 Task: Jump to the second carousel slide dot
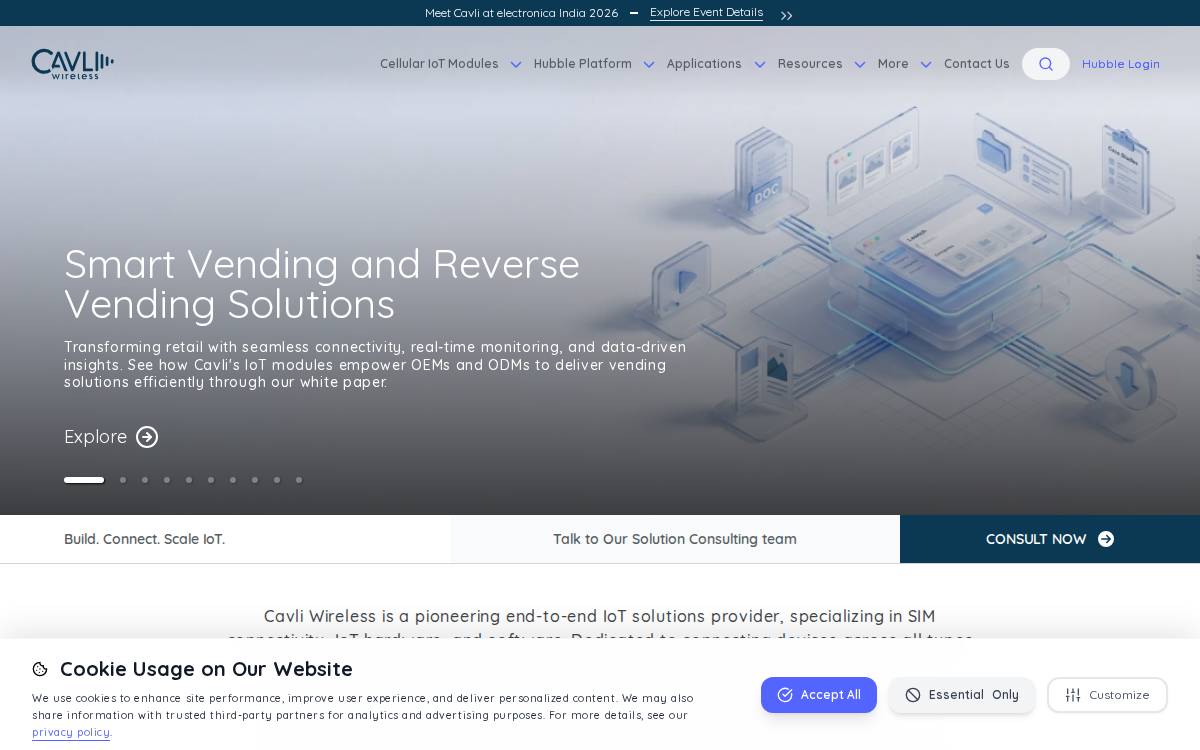click(123, 480)
